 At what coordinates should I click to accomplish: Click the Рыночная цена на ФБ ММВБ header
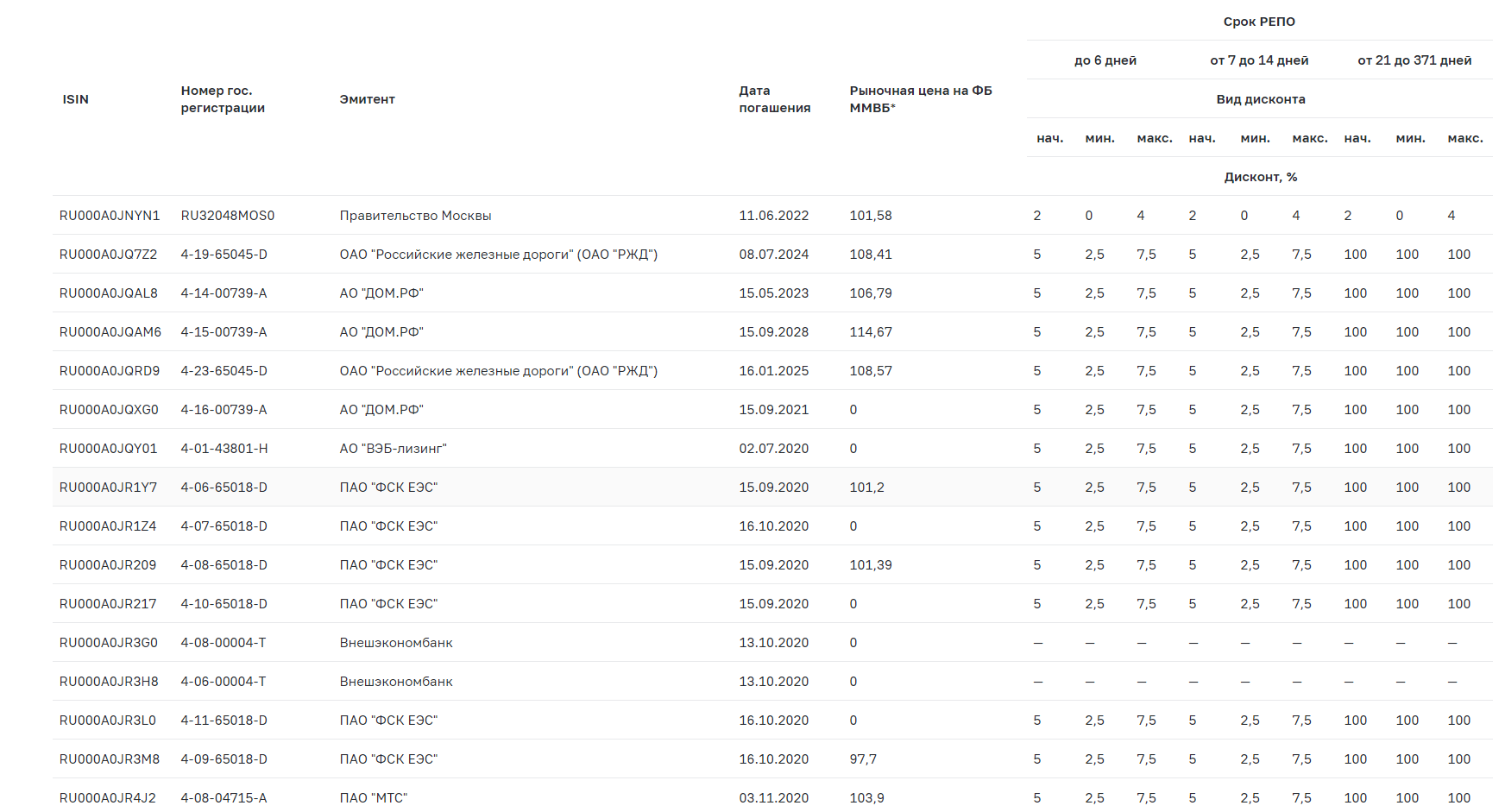(x=920, y=99)
